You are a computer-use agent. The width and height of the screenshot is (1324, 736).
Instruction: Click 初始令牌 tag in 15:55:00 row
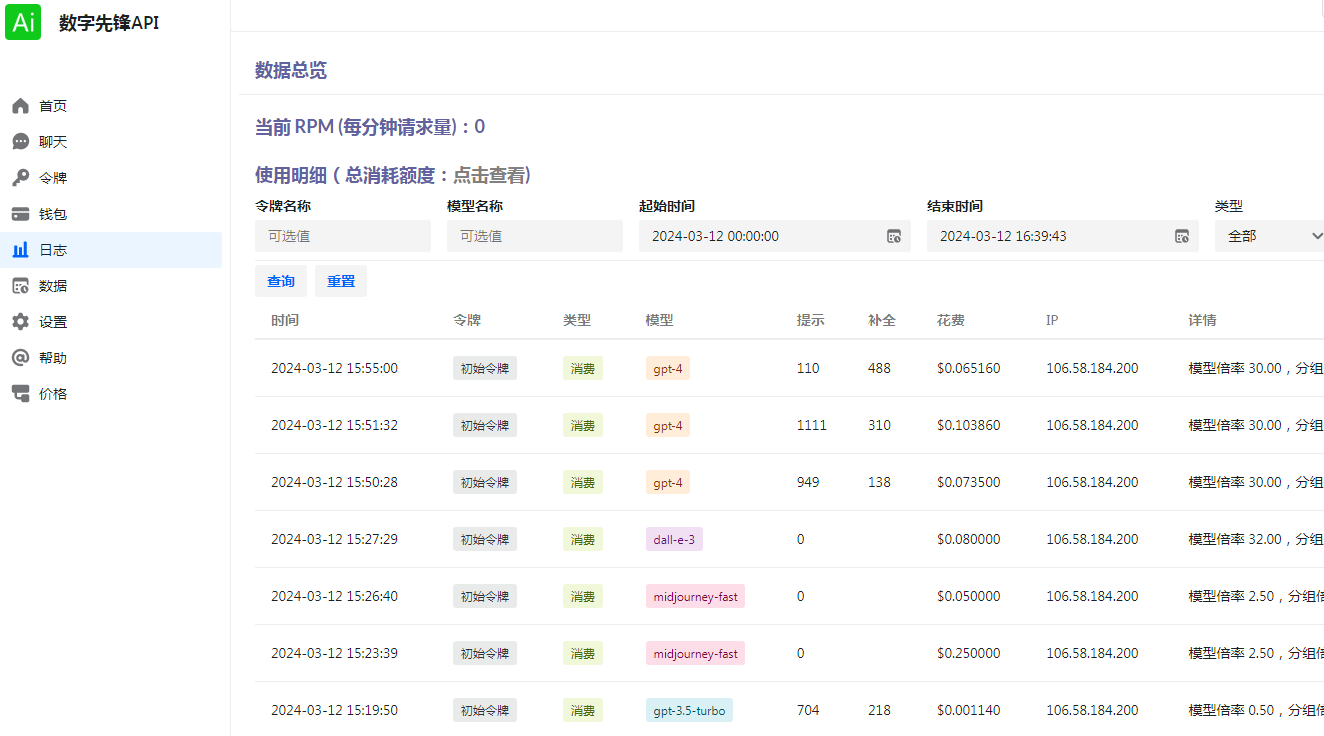pyautogui.click(x=485, y=368)
